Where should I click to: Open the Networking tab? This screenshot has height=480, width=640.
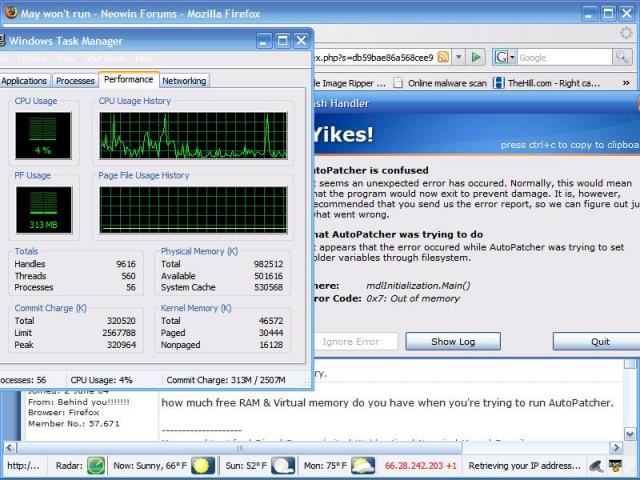pos(184,81)
